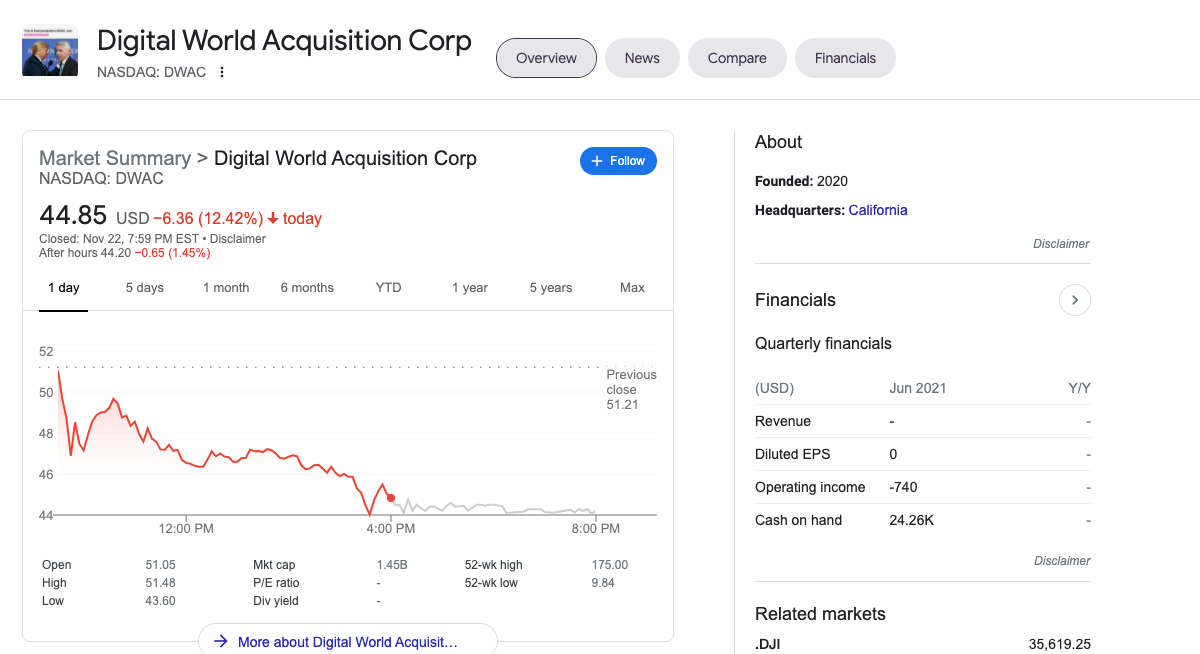The height and width of the screenshot is (654, 1200).
Task: Click the 52-wk high value 175.00
Action: coord(610,565)
